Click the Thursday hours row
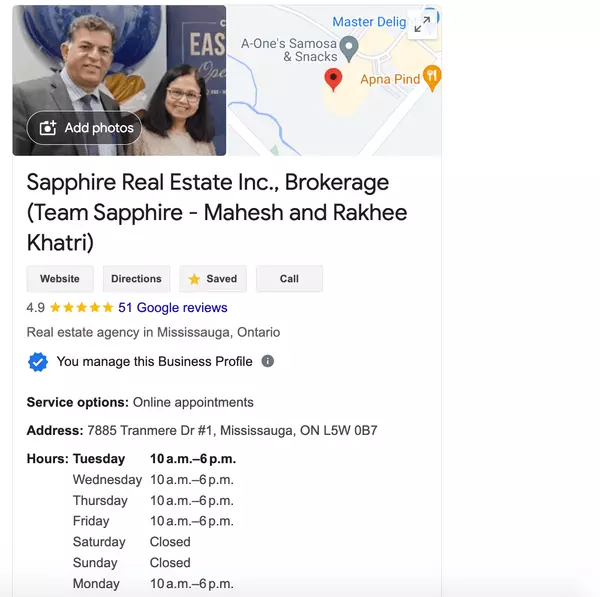600x597 pixels. point(153,500)
